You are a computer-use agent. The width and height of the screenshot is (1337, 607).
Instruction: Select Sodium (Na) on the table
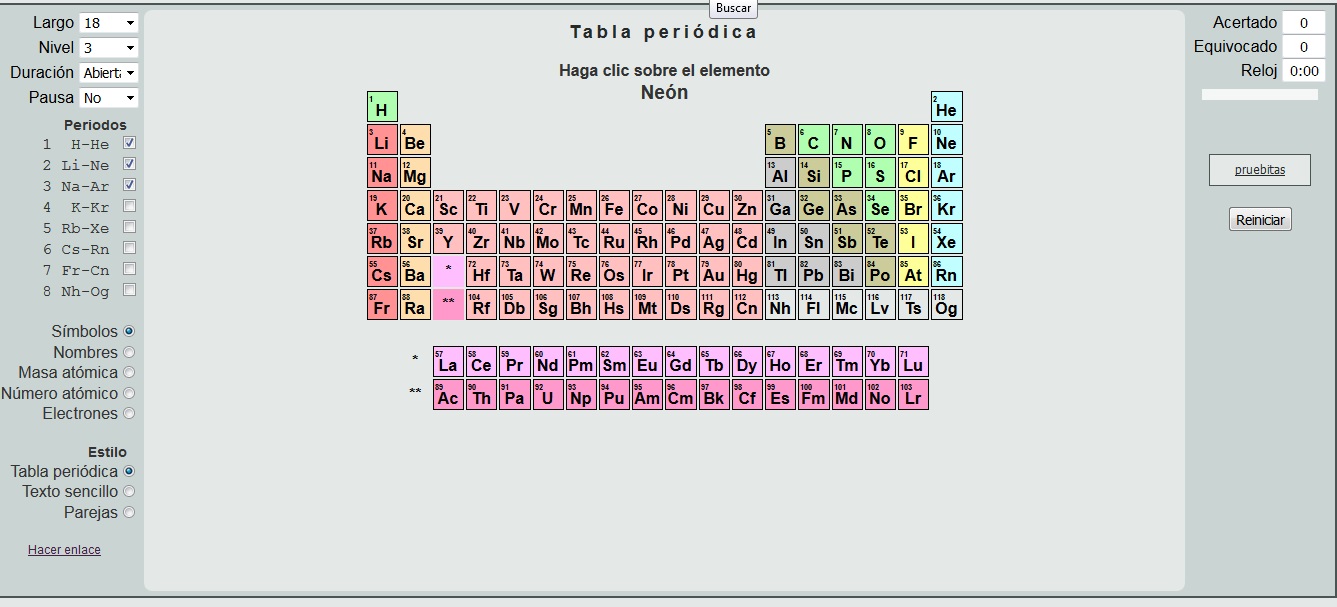pyautogui.click(x=381, y=171)
